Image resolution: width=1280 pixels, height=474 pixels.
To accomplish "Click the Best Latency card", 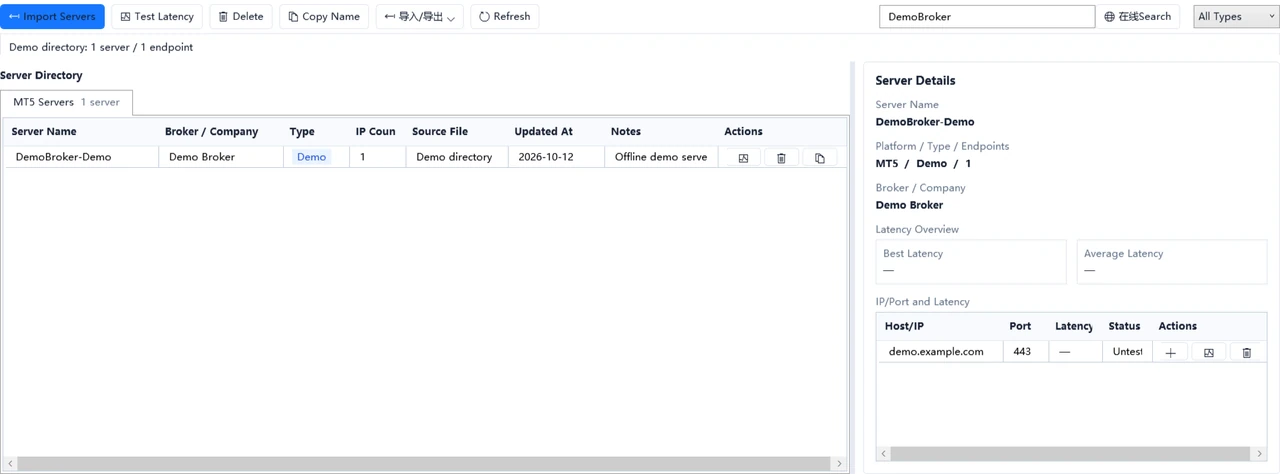I will (x=971, y=262).
